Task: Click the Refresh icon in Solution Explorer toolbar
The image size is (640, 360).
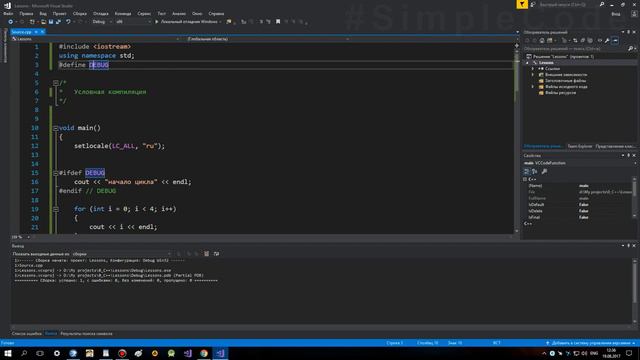Action: 575,40
